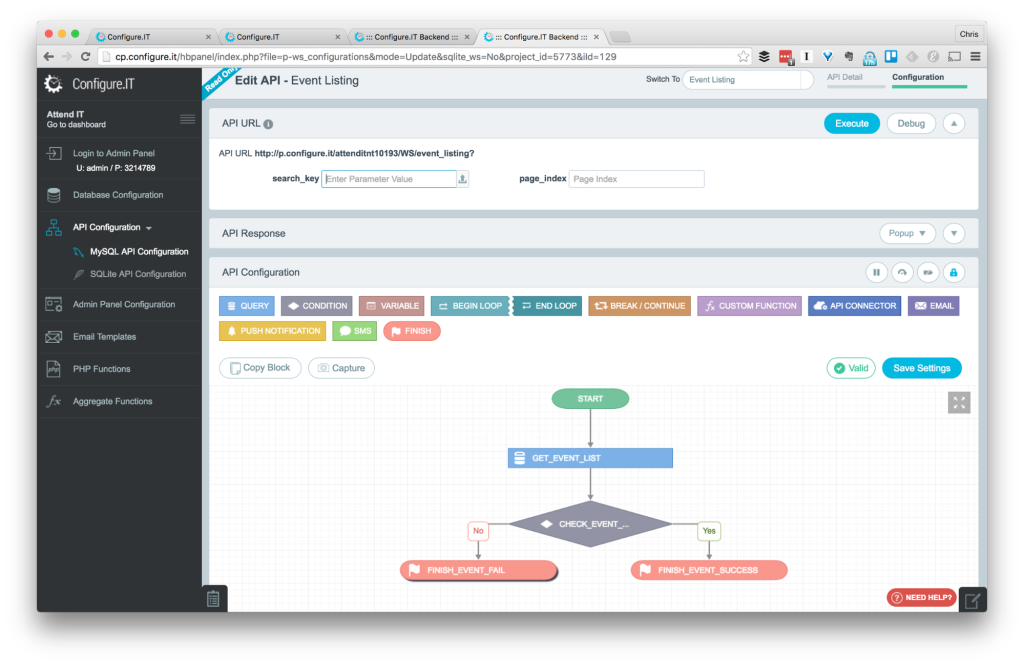Focus the search_key parameter field

pyautogui.click(x=389, y=179)
